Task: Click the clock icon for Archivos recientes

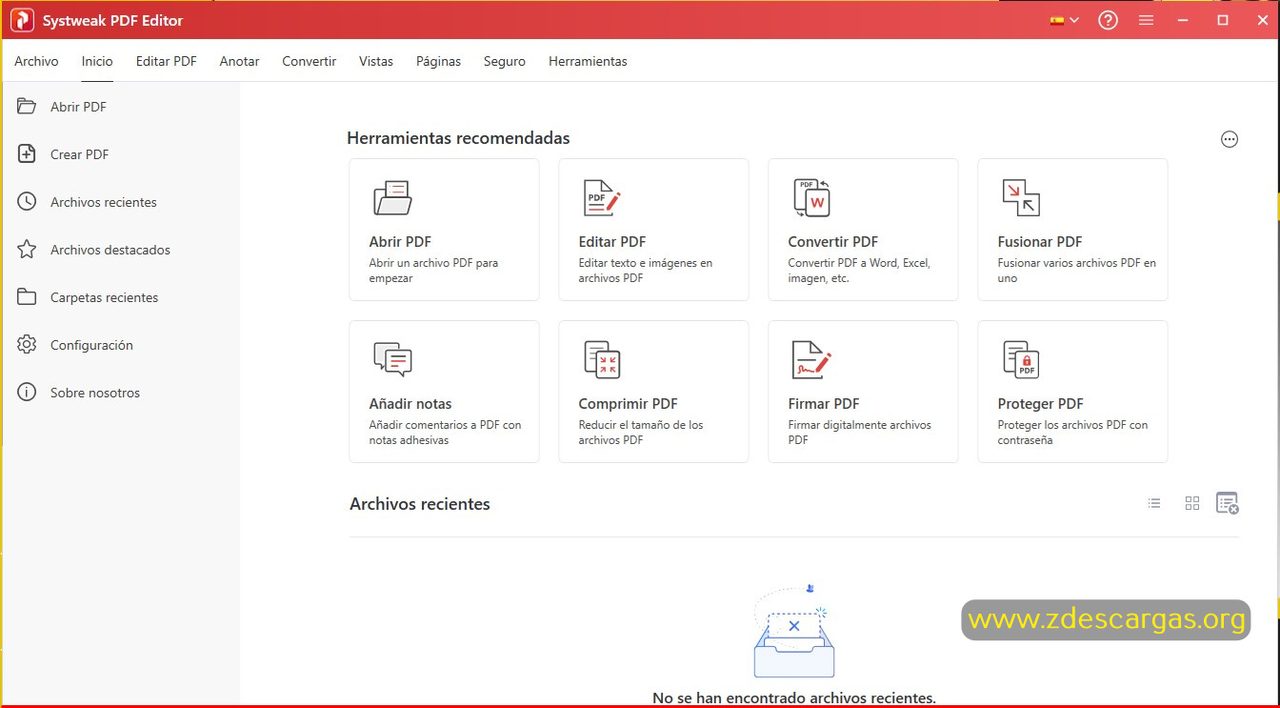Action: point(27,202)
